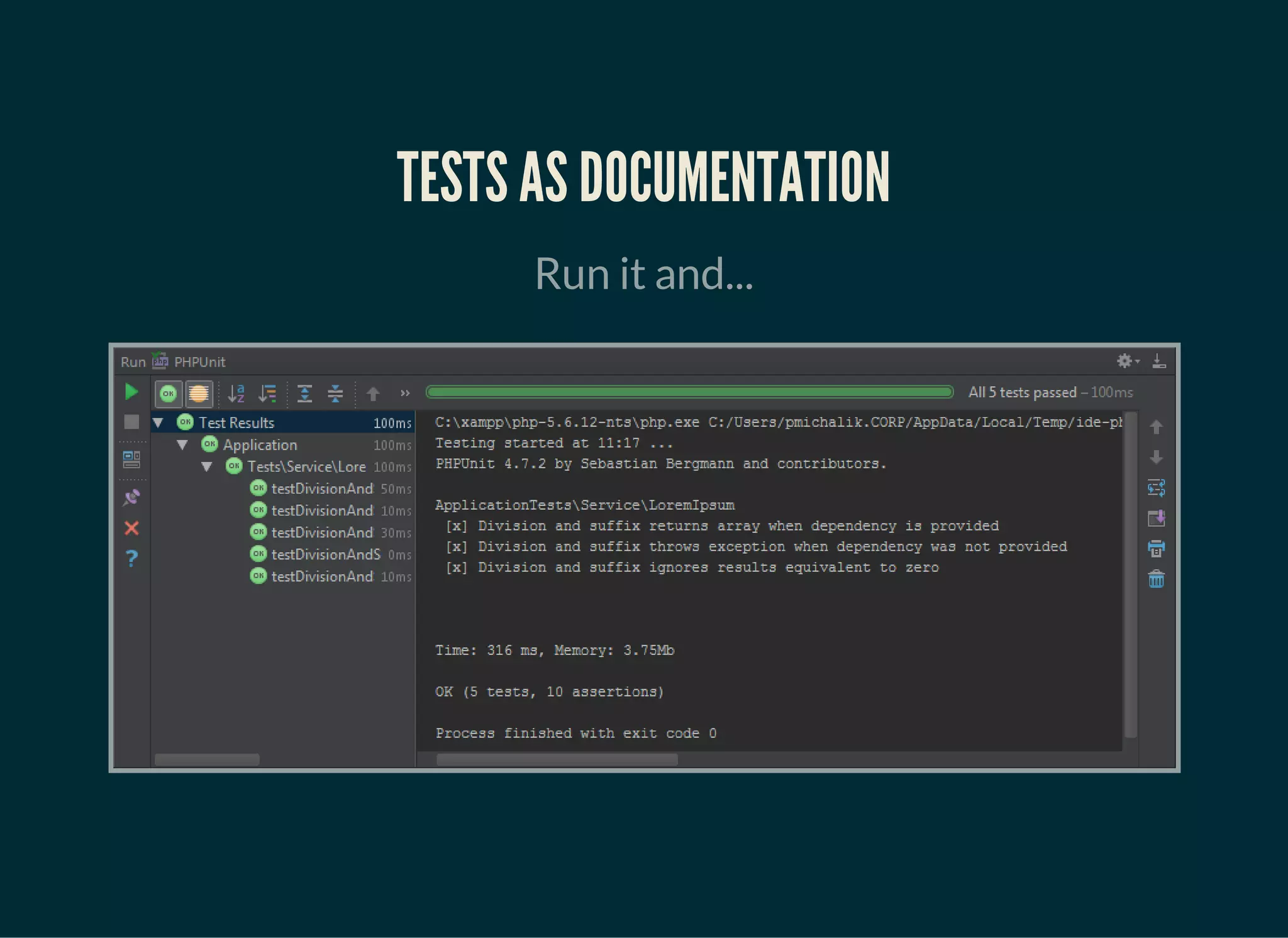Collapse the Application tree node
The image size is (1288, 938).
pos(182,444)
